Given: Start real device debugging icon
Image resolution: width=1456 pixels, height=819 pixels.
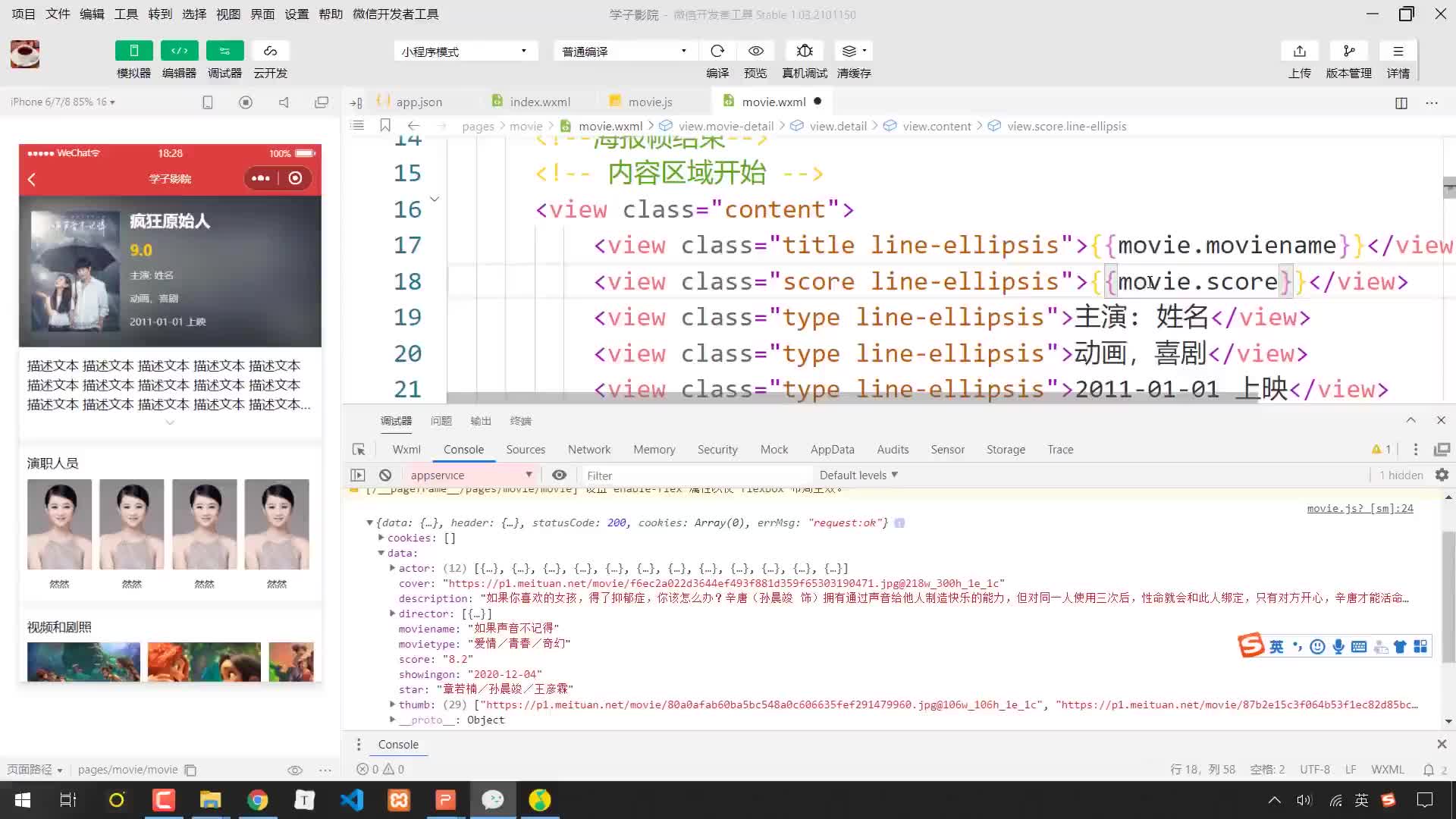Looking at the screenshot, I should 805,51.
